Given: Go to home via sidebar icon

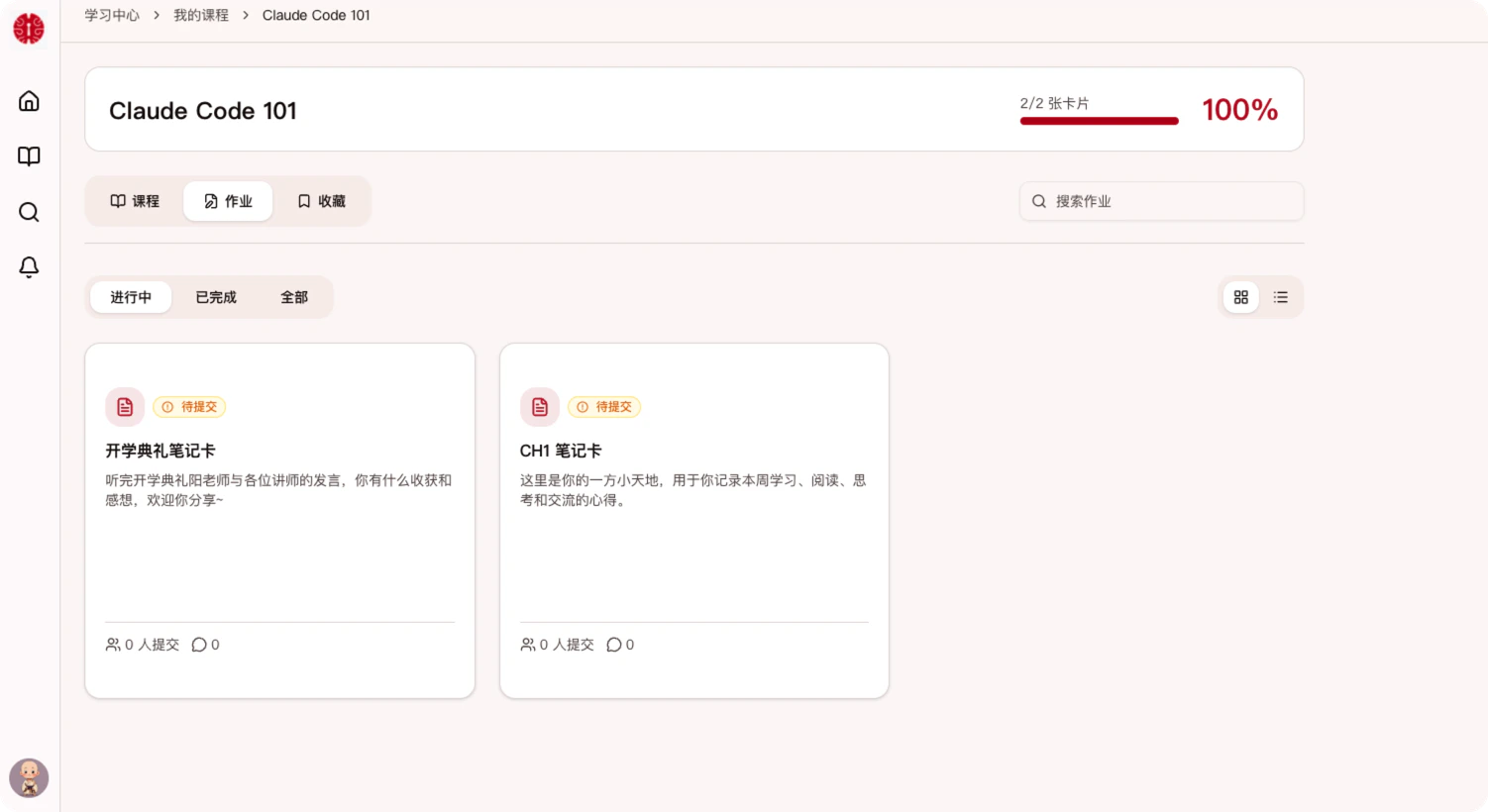Looking at the screenshot, I should click(x=30, y=101).
